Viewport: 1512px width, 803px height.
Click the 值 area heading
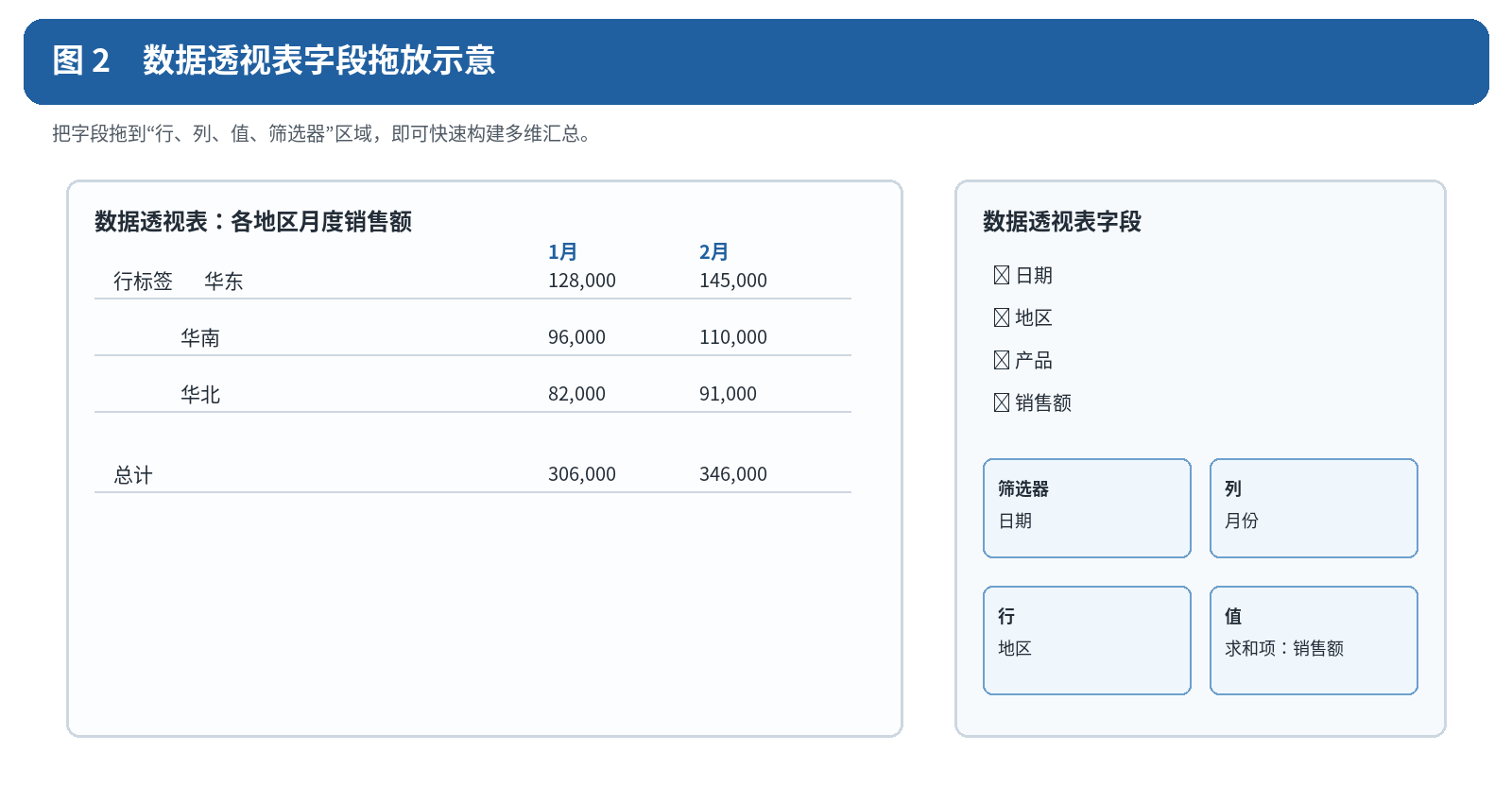(1233, 616)
